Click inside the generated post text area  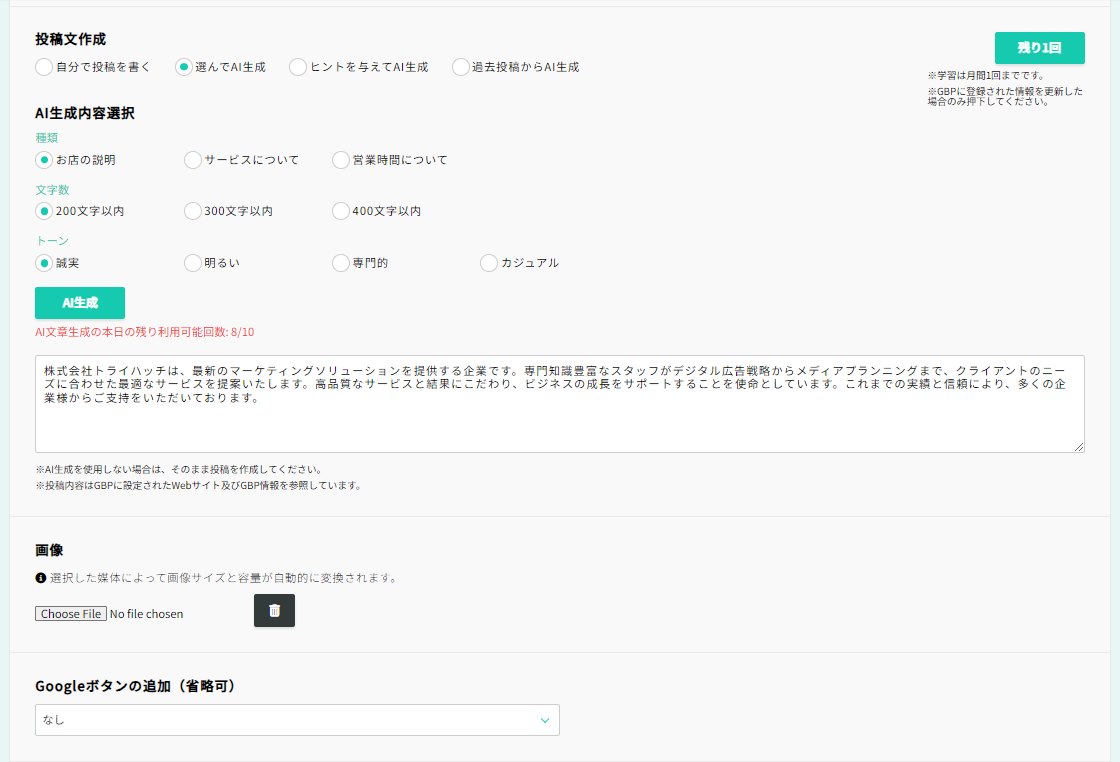pyautogui.click(x=560, y=403)
